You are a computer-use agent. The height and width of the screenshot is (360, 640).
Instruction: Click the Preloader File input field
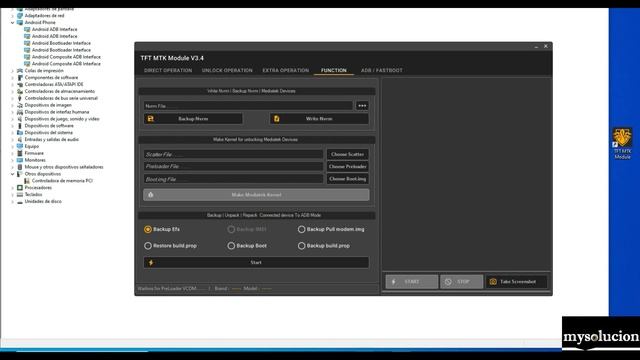click(233, 167)
